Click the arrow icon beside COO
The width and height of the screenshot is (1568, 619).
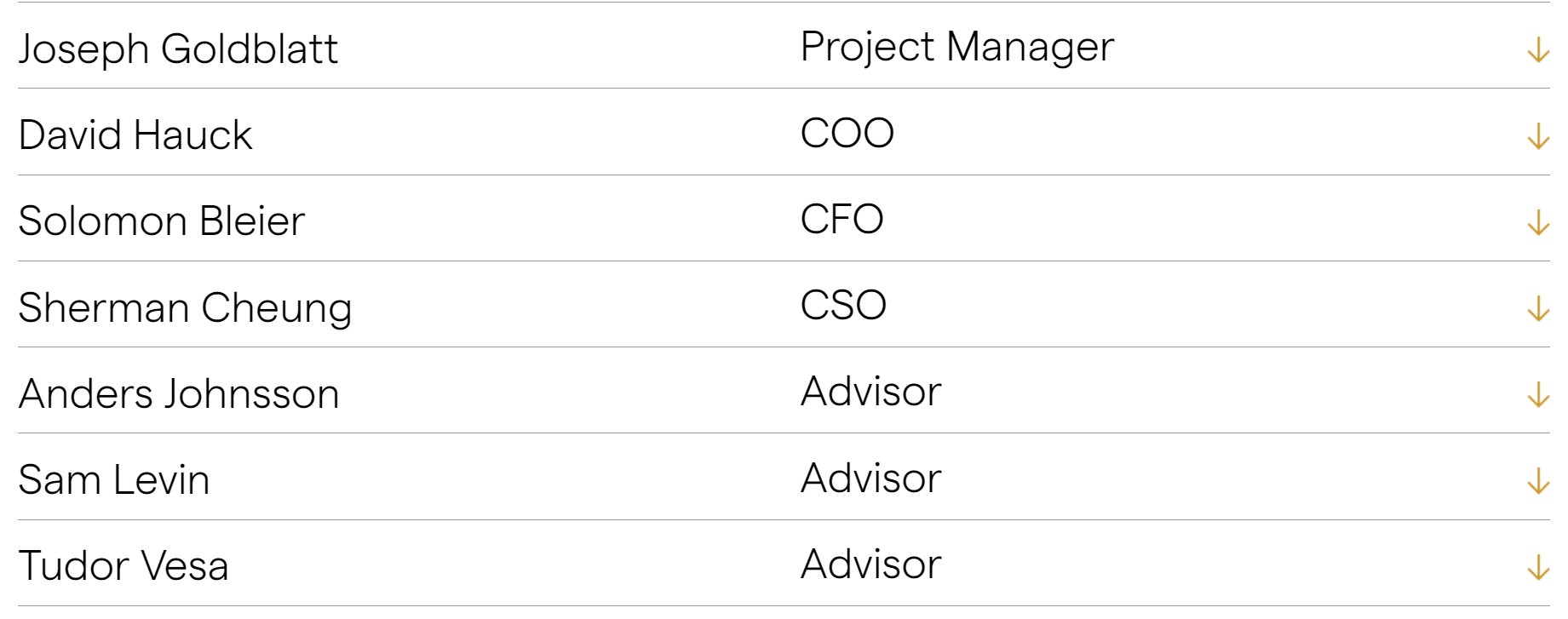click(x=1537, y=136)
